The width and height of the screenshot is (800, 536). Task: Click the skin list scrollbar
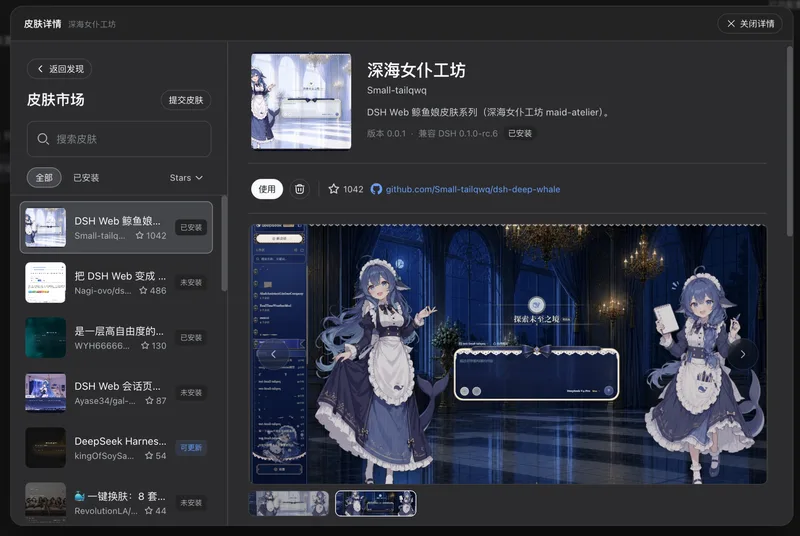[x=223, y=244]
